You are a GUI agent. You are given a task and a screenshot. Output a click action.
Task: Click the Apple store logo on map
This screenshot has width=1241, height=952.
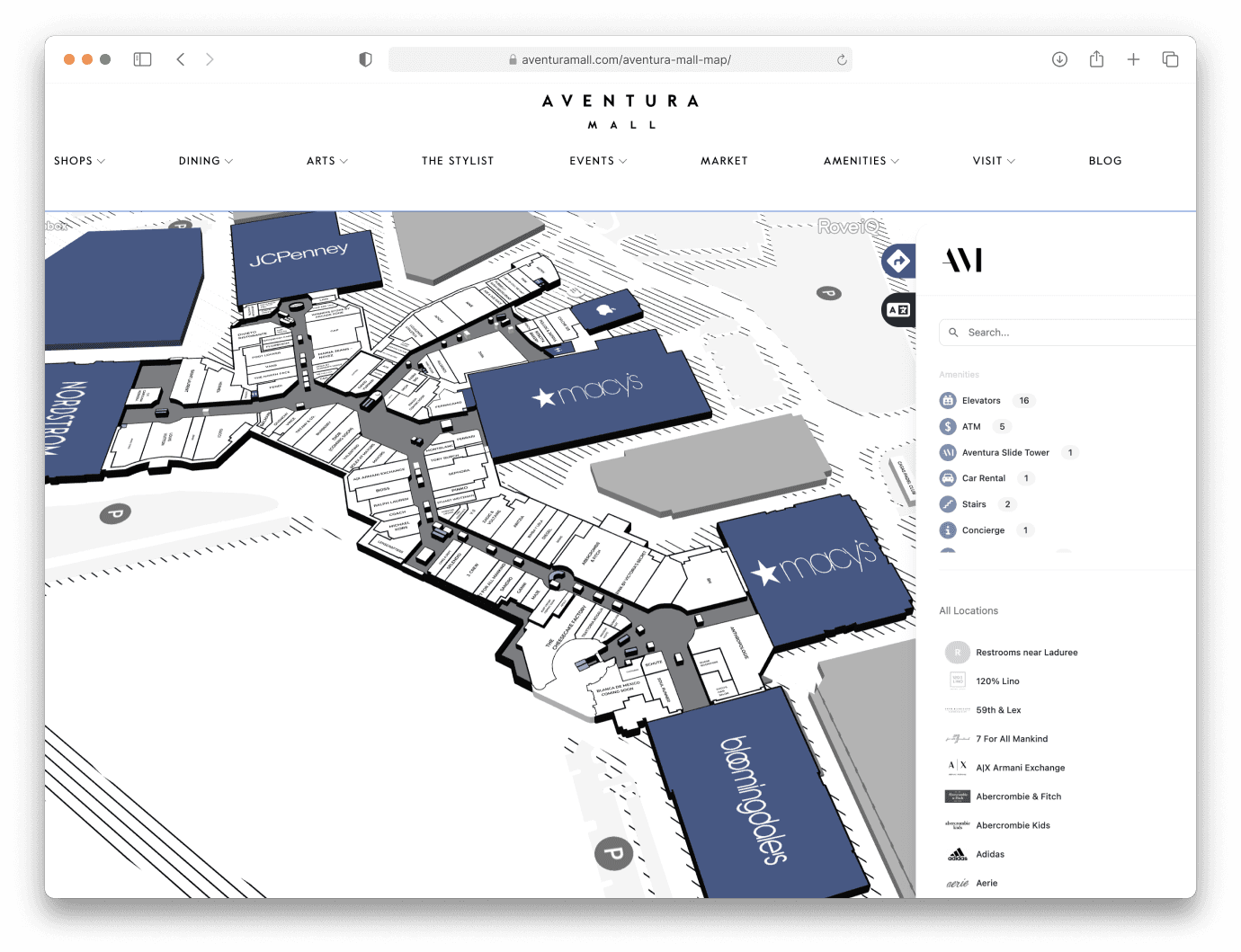point(605,309)
